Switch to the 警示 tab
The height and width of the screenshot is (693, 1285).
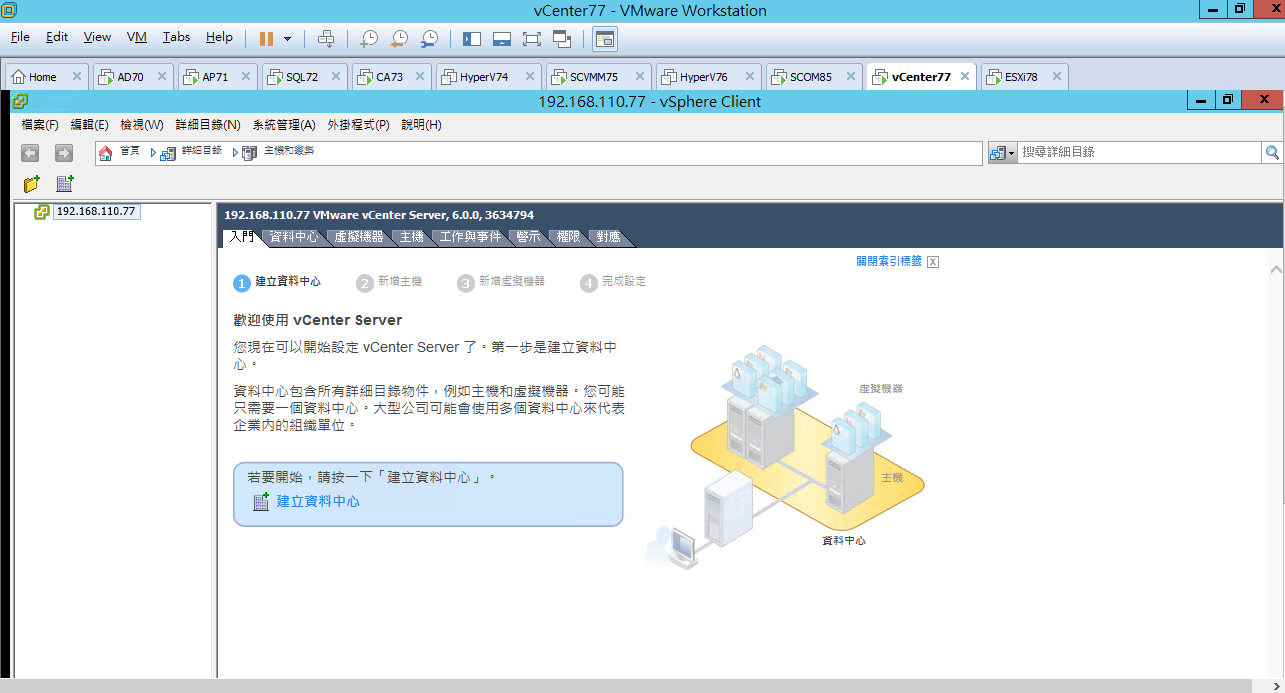[x=529, y=237]
